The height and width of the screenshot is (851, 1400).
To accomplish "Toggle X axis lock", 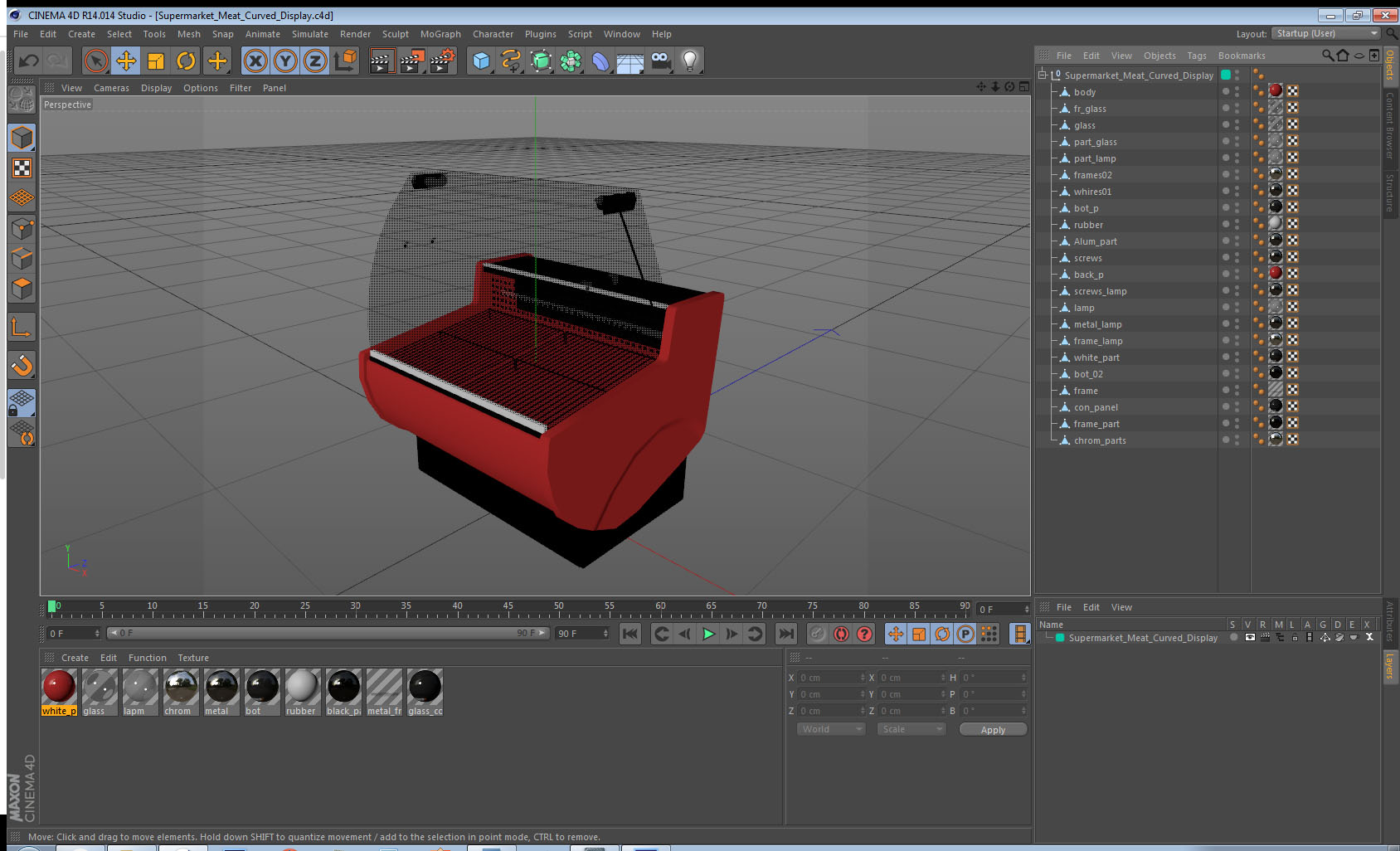I will (x=255, y=61).
